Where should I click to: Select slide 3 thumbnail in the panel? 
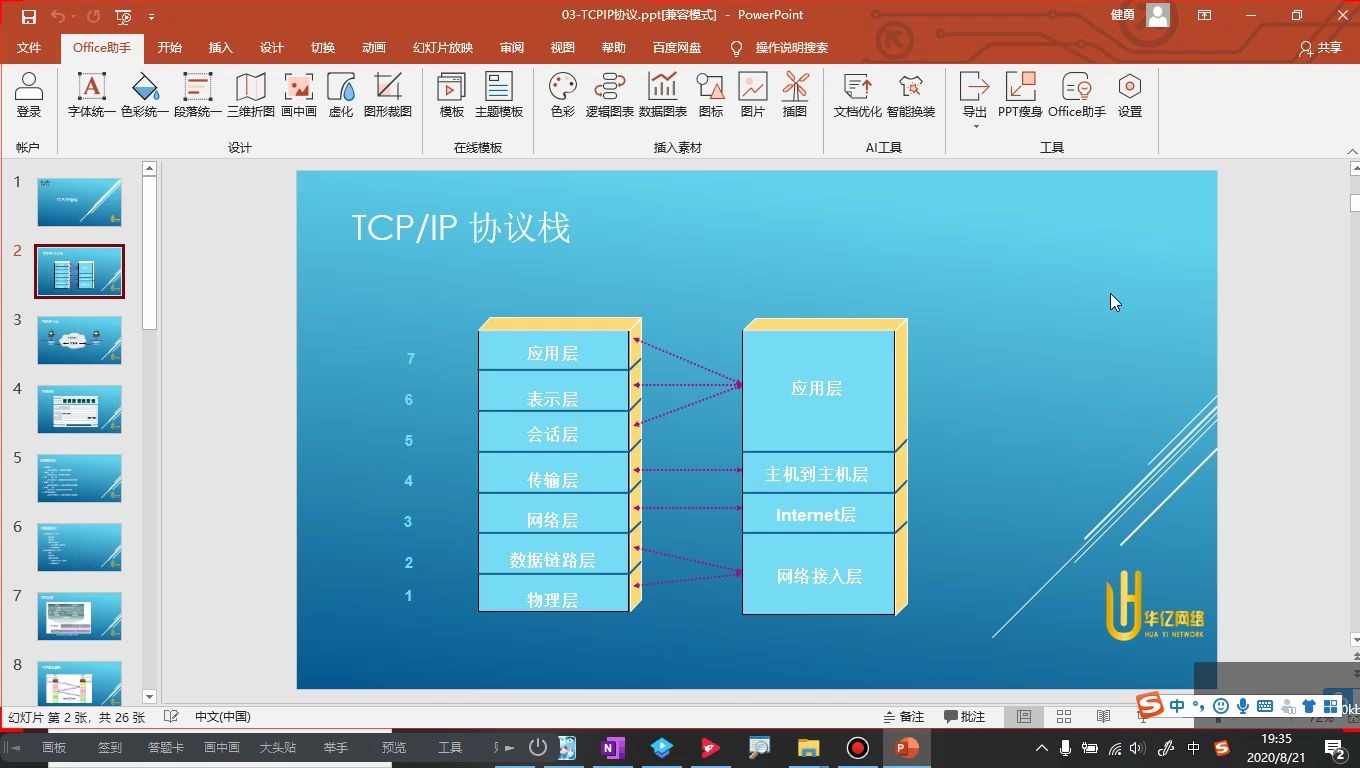click(x=79, y=340)
